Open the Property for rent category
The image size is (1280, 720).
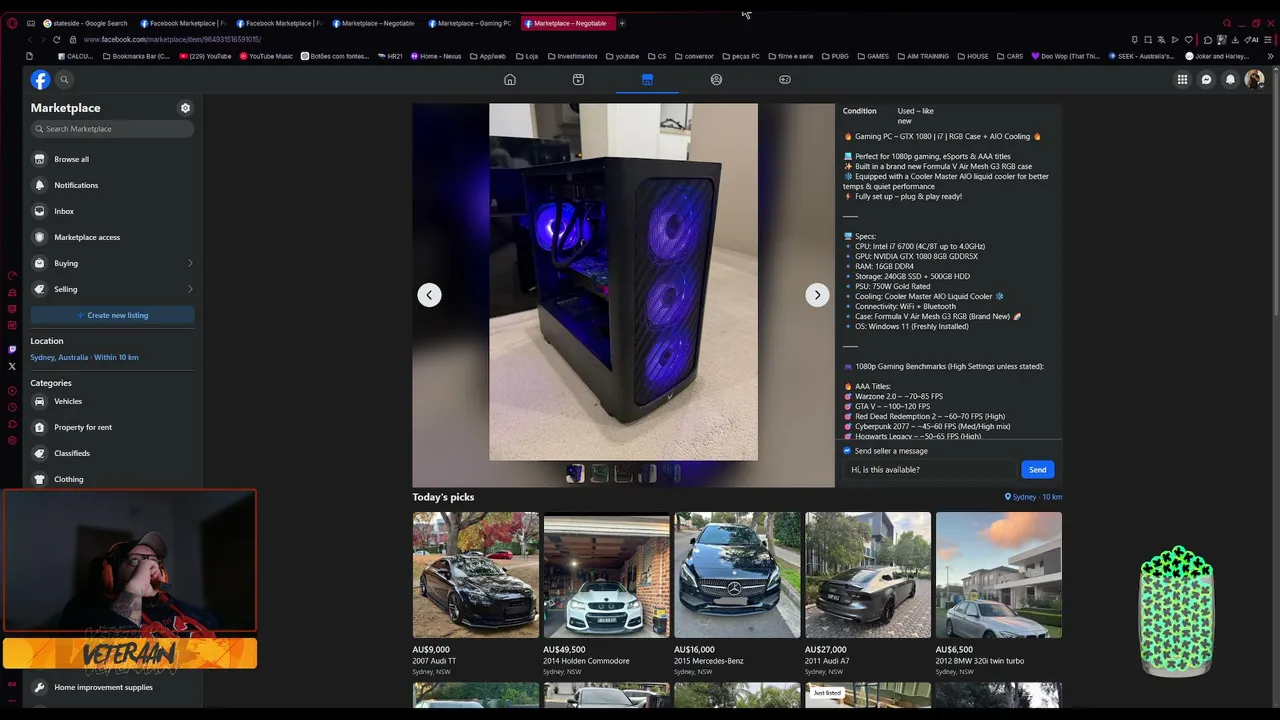click(112, 427)
